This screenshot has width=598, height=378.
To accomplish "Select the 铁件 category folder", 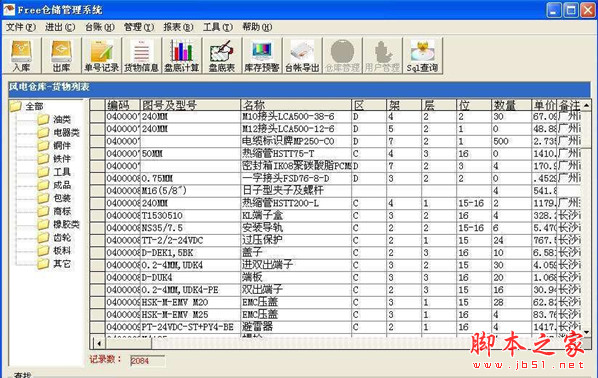I will tap(62, 159).
